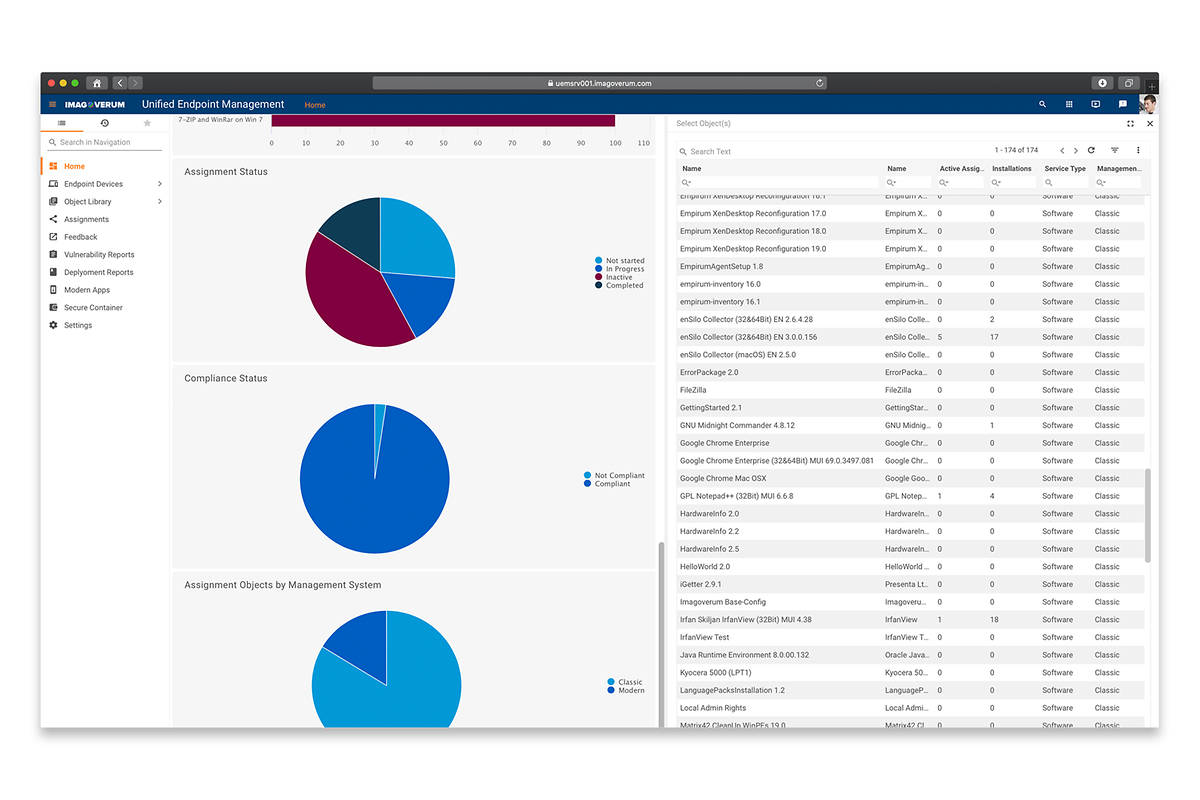The image size is (1200, 800).
Task: Open the chat feedback icon in the header
Action: coord(1122,104)
